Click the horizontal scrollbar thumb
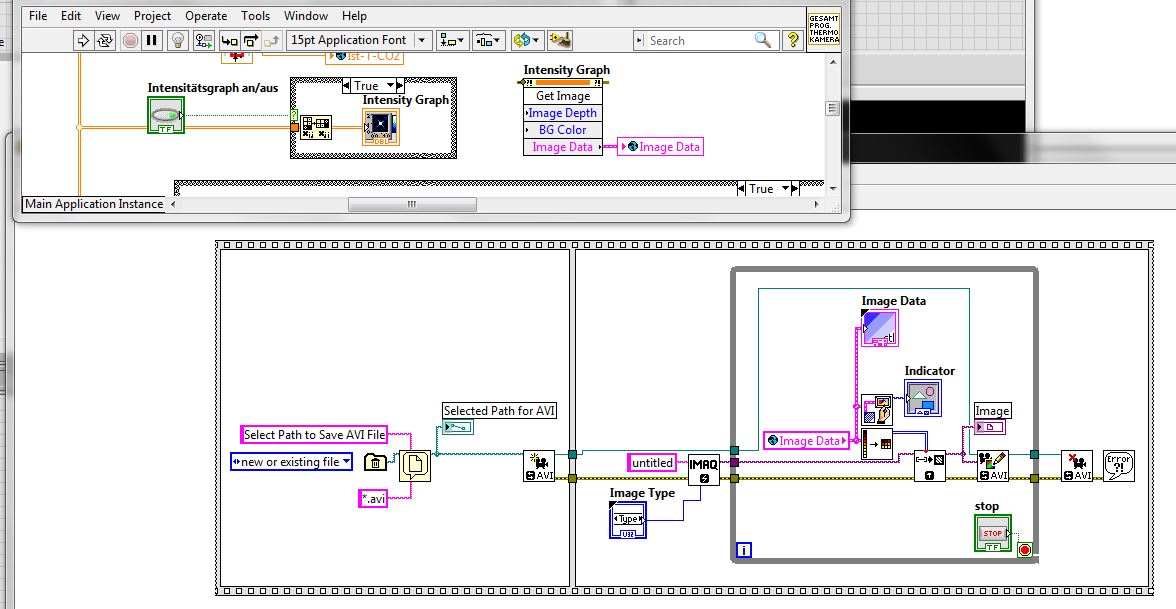 pos(412,204)
